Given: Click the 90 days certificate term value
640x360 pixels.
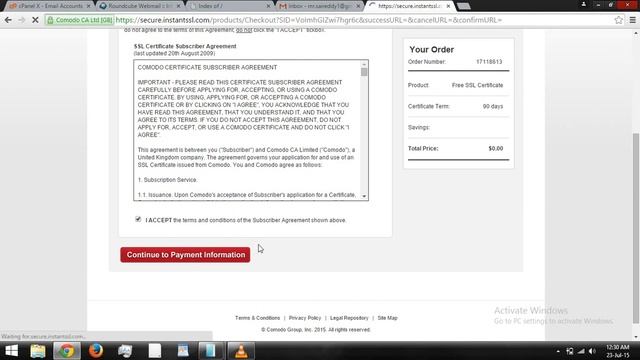Looking at the screenshot, I should (x=493, y=106).
